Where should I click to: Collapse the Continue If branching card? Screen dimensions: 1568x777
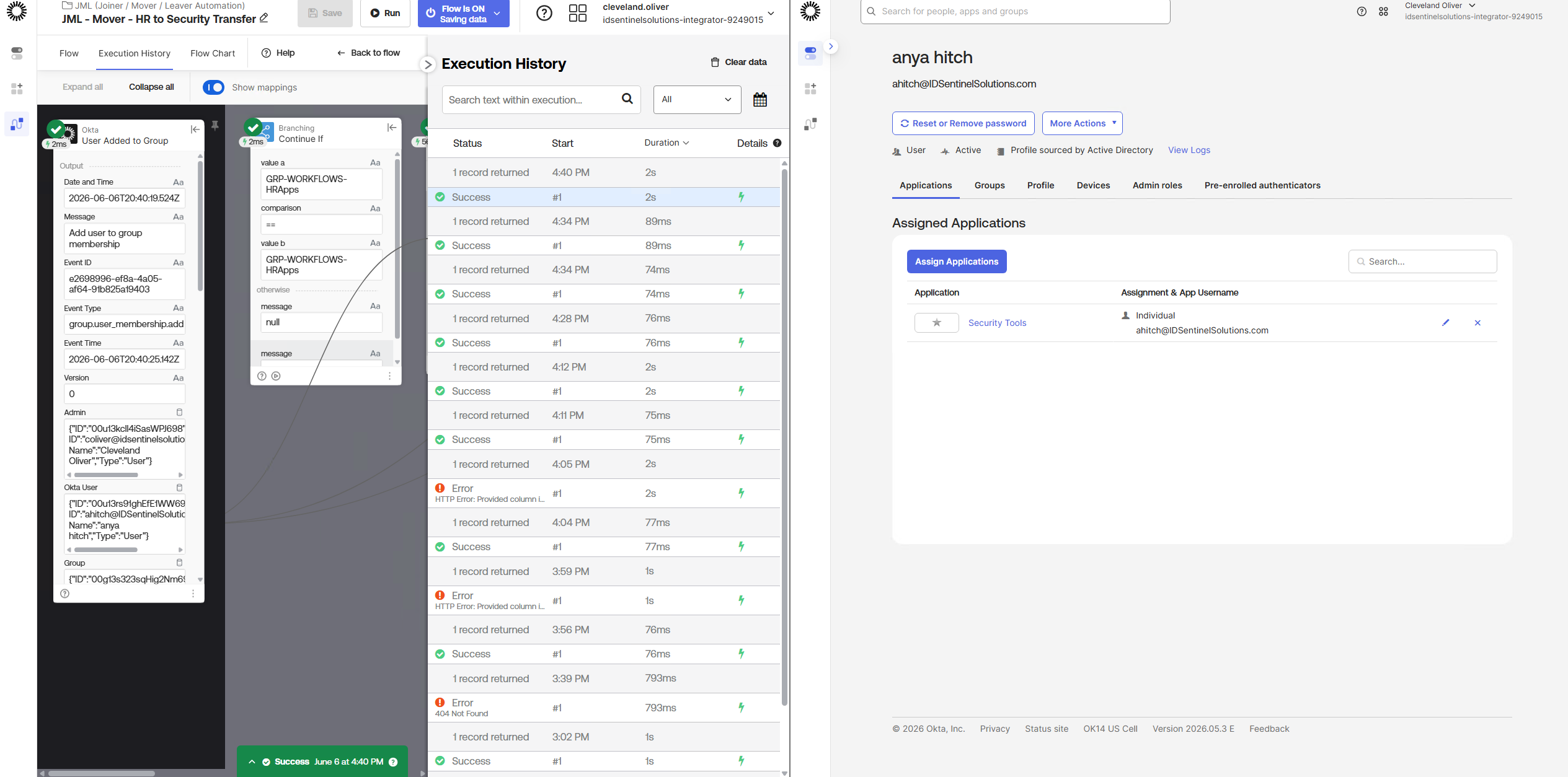point(392,128)
